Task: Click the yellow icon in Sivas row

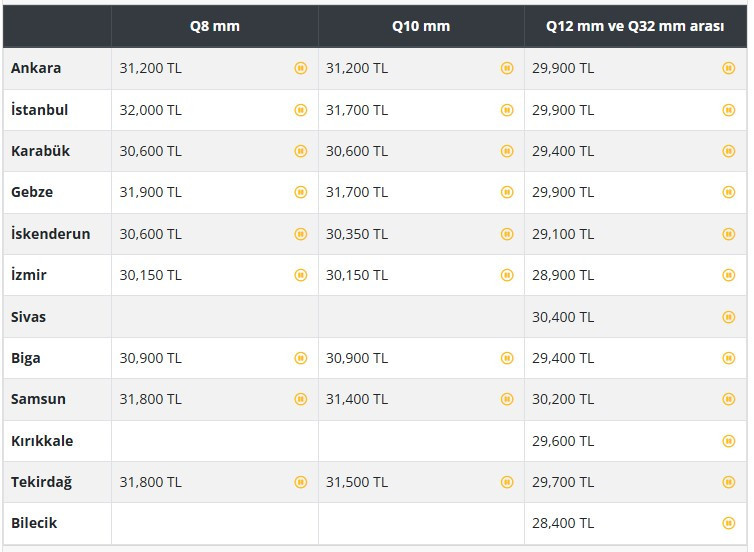Action: tap(729, 317)
